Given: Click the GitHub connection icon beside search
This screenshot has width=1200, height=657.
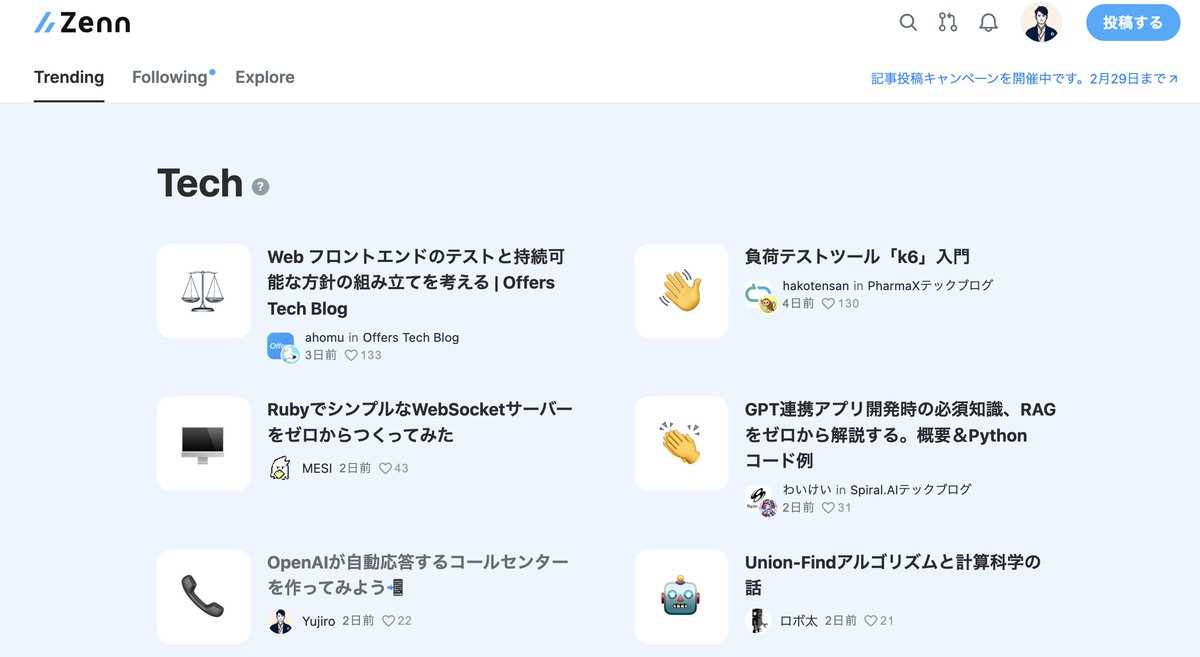Looking at the screenshot, I should (947, 22).
